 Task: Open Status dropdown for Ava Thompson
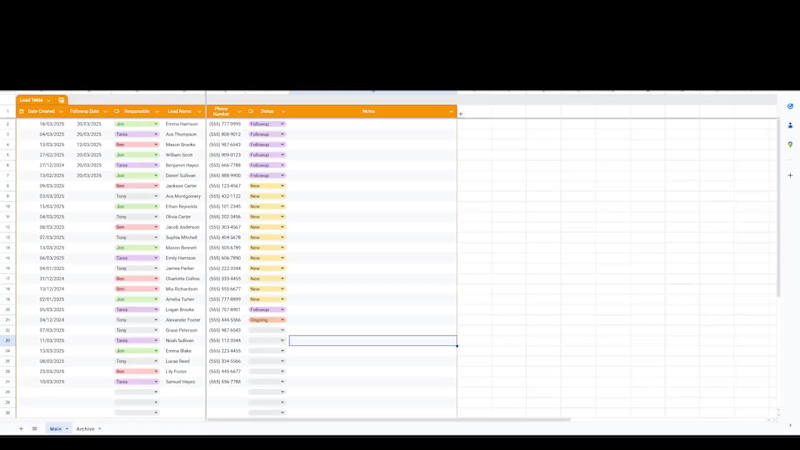pyautogui.click(x=282, y=134)
